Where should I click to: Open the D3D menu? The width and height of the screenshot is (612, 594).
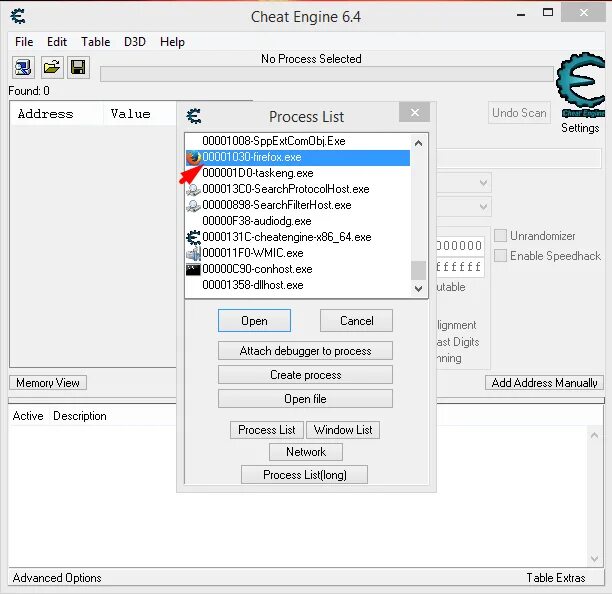135,42
